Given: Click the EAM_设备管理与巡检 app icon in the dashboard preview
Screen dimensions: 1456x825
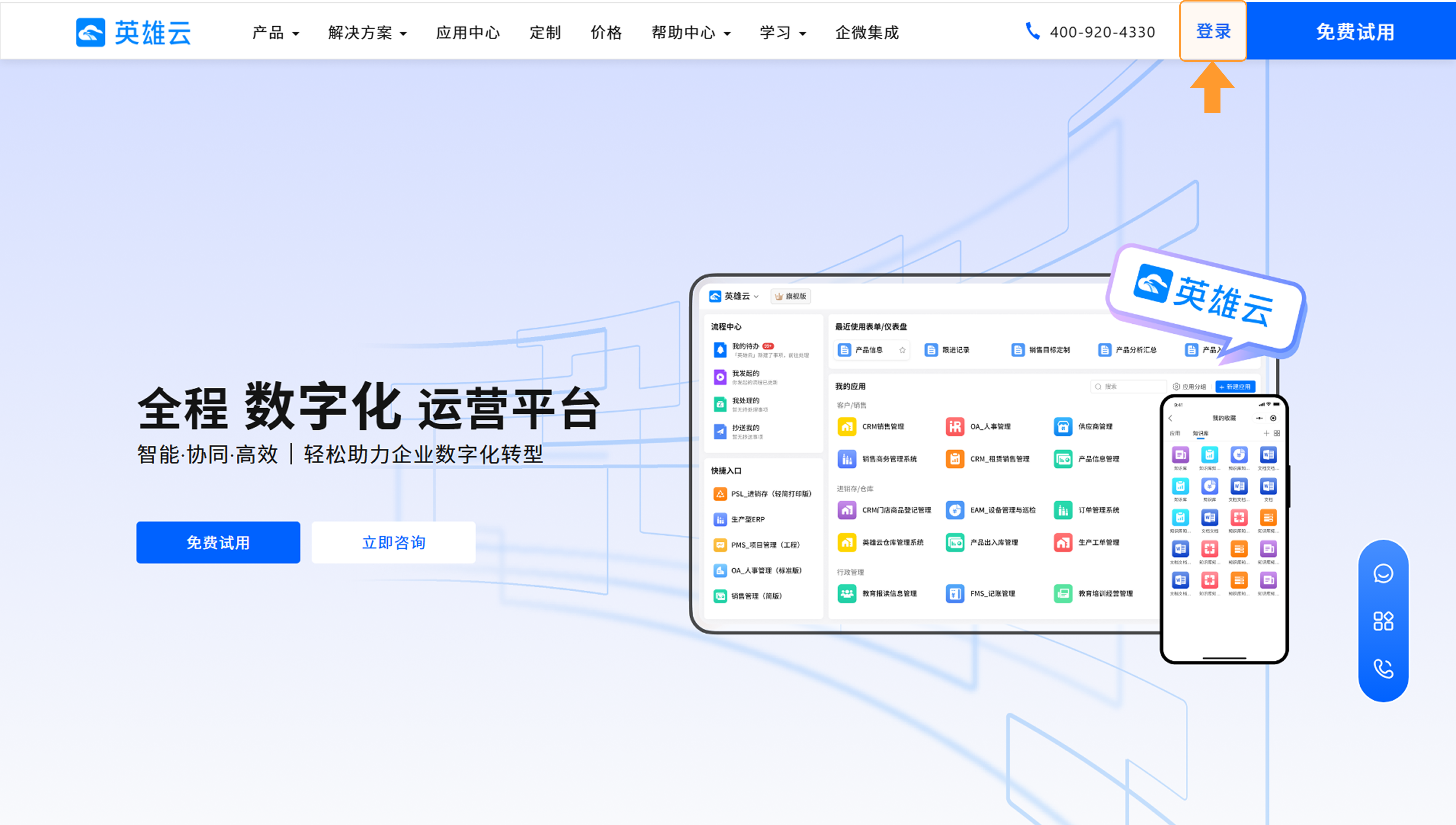Looking at the screenshot, I should 955,510.
